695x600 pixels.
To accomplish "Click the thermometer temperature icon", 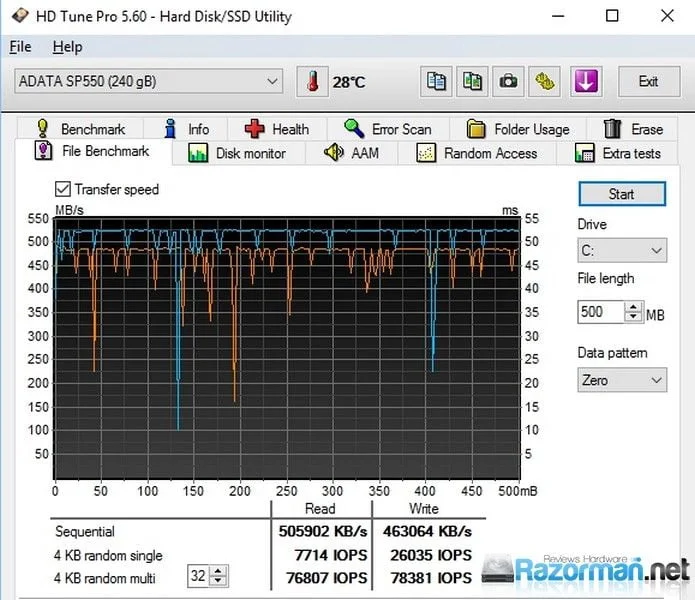I will click(312, 82).
